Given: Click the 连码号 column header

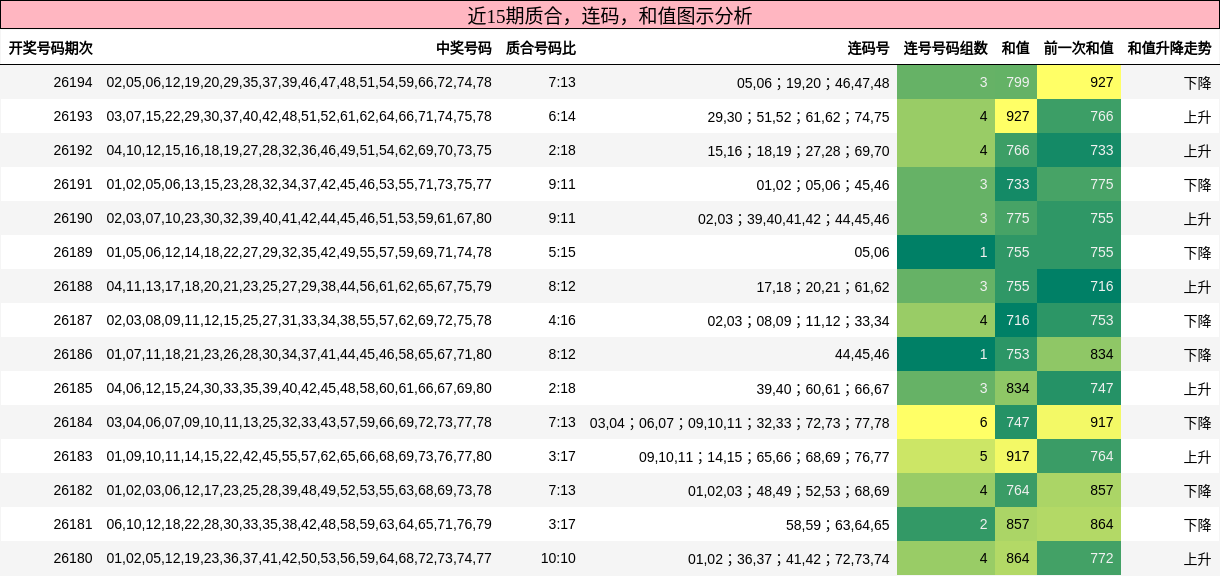Looking at the screenshot, I should [x=869, y=47].
